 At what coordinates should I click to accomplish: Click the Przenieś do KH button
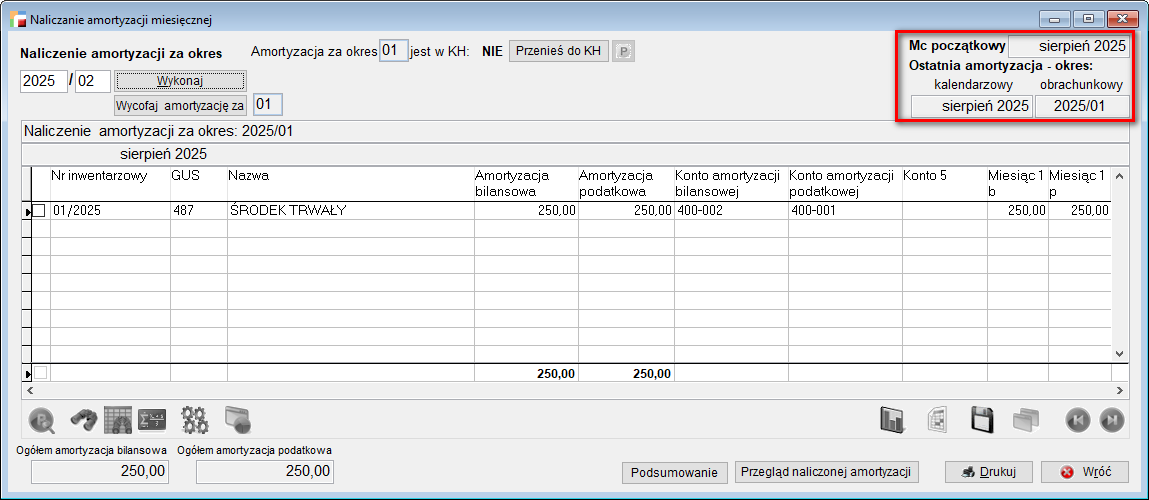[x=558, y=51]
